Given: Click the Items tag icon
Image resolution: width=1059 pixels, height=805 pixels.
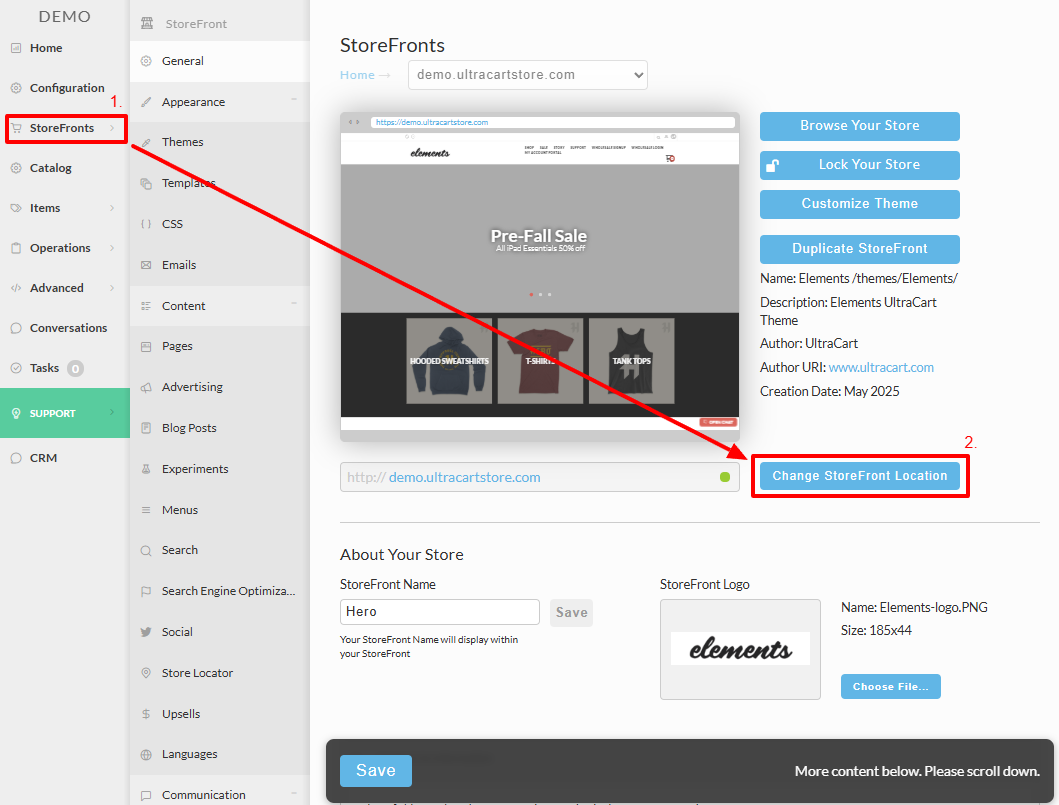Looking at the screenshot, I should [16, 208].
